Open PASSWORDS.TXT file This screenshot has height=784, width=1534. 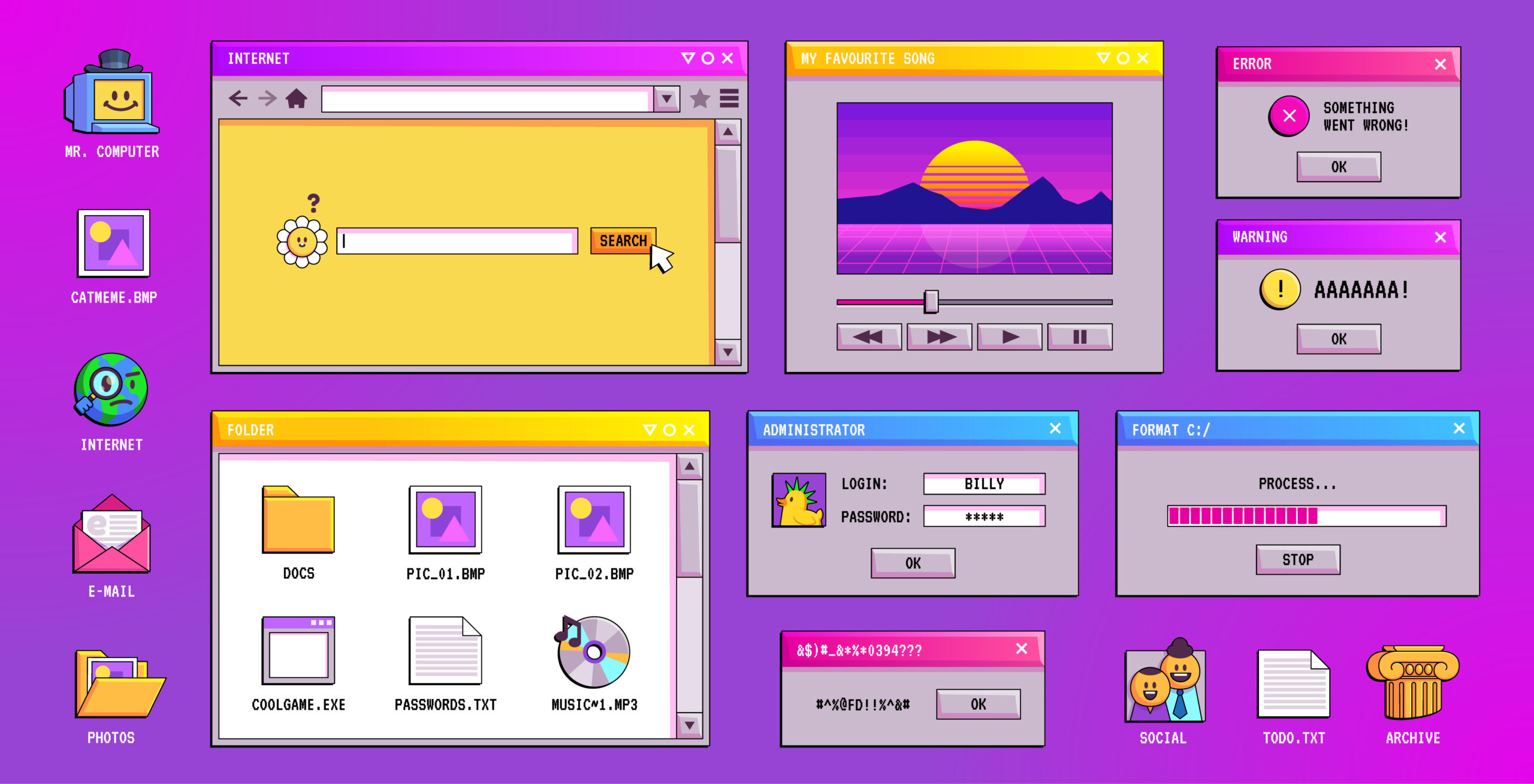[445, 650]
